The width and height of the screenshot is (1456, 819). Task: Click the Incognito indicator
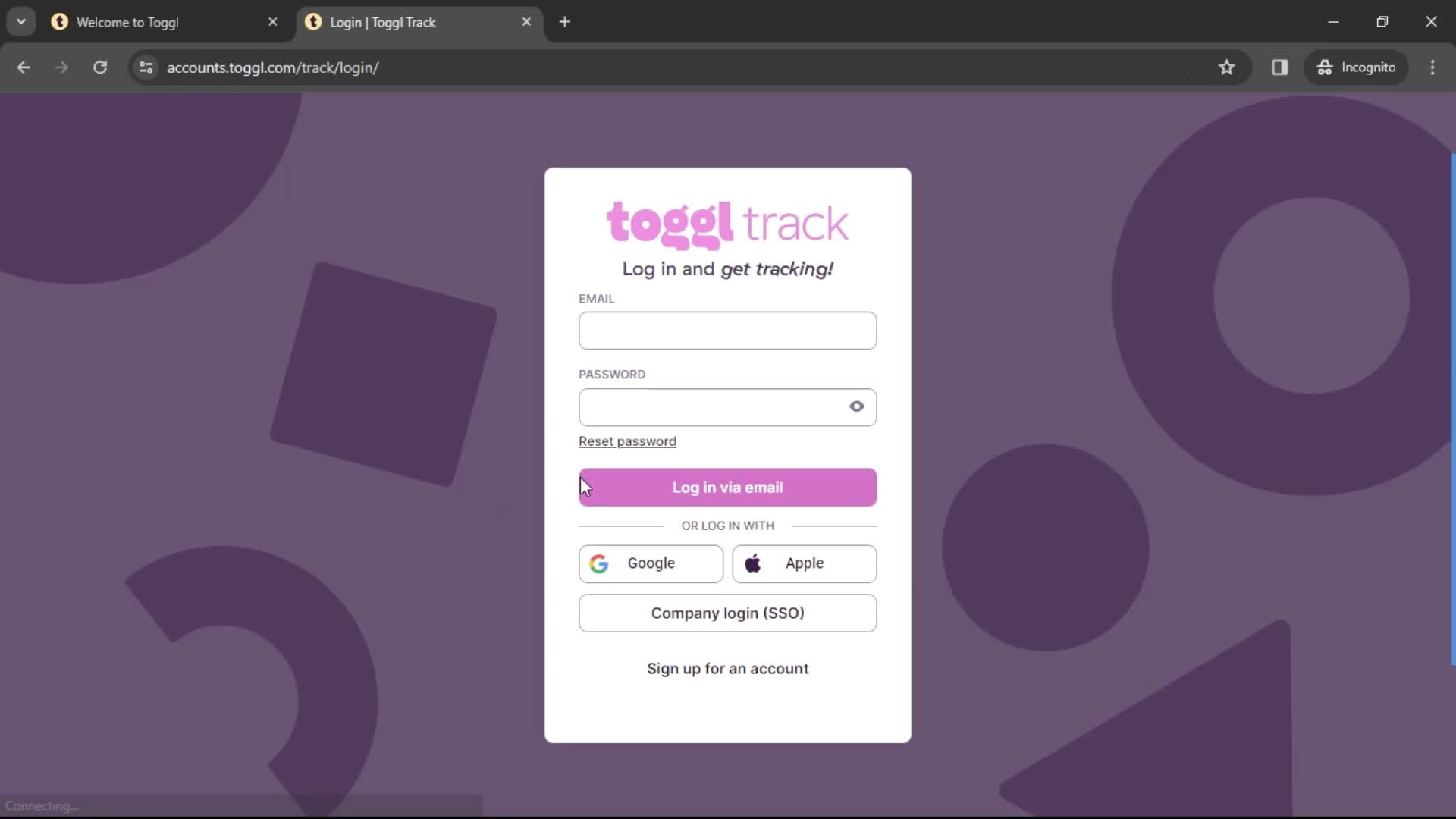pos(1356,67)
